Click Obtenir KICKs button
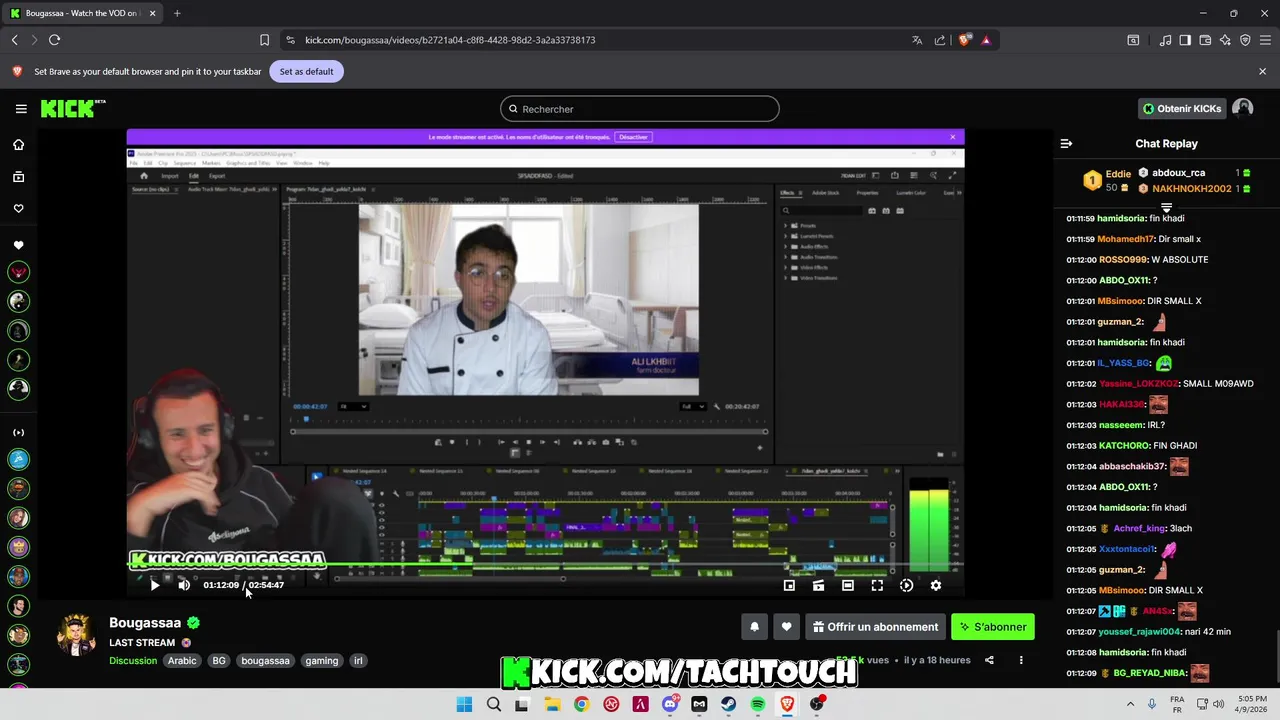Viewport: 1280px width, 720px height. pos(1182,108)
